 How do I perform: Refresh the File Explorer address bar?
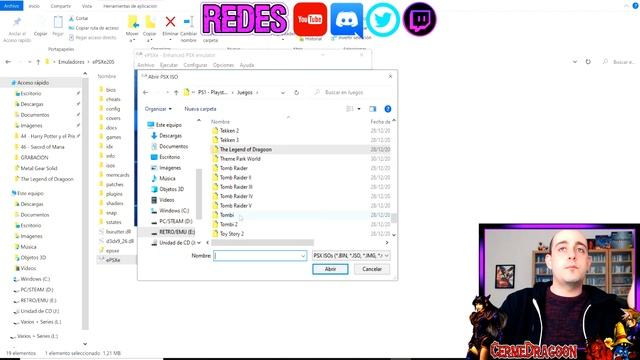tap(588, 62)
